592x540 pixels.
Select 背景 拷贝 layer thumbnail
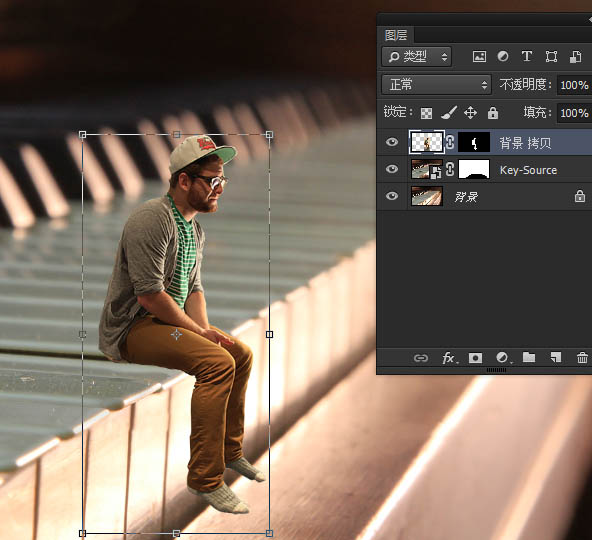click(426, 142)
